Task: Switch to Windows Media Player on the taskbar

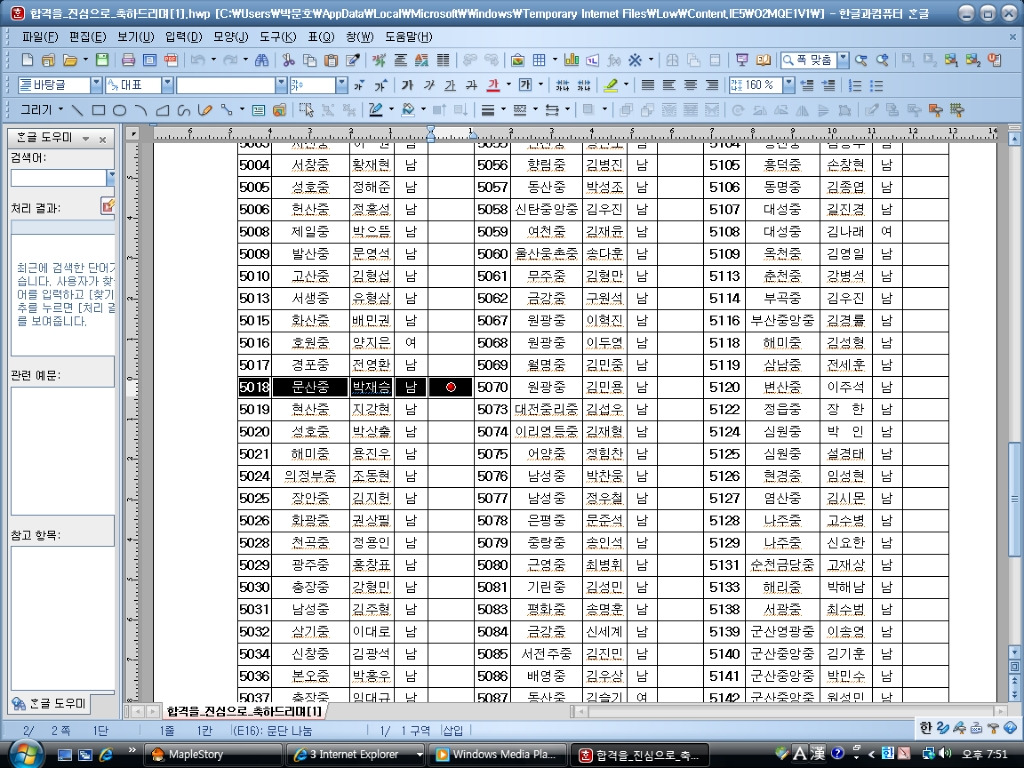Action: [x=498, y=754]
